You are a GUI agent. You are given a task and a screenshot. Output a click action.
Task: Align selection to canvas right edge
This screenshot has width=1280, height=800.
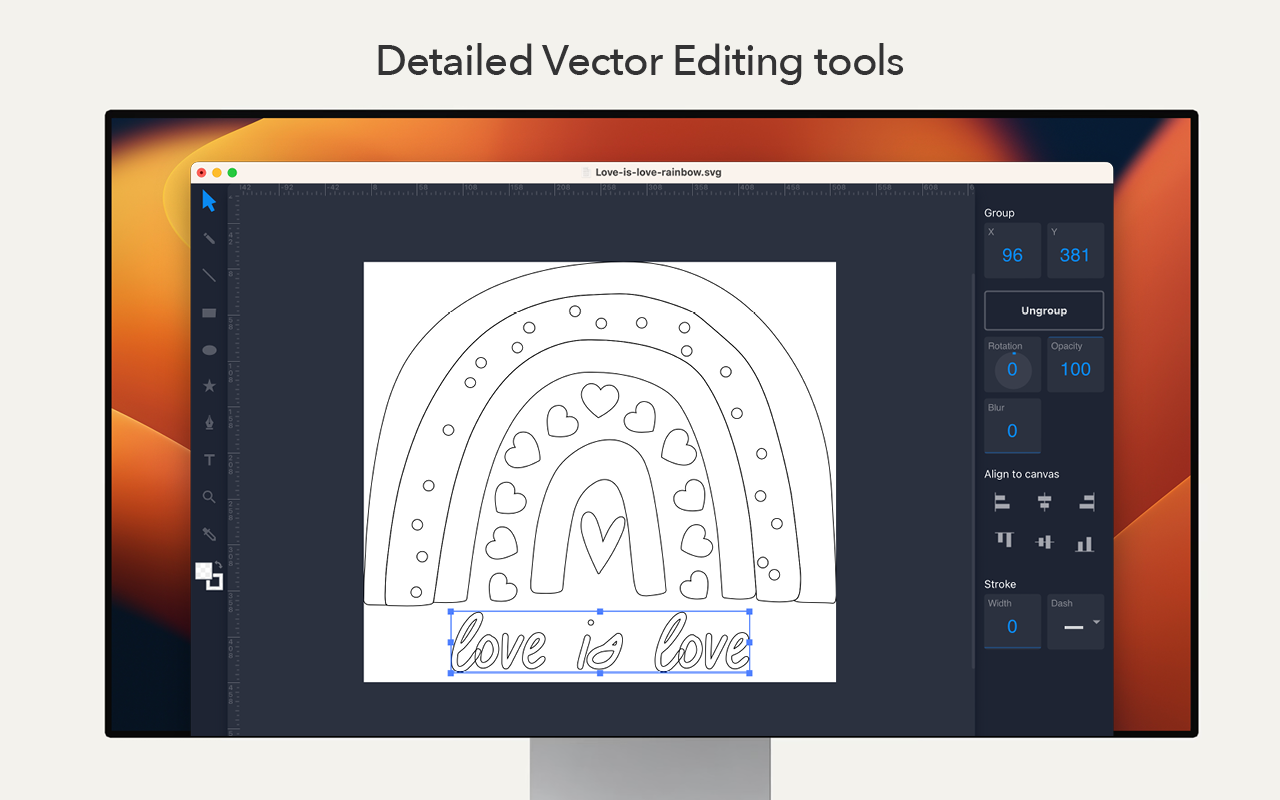click(1086, 502)
